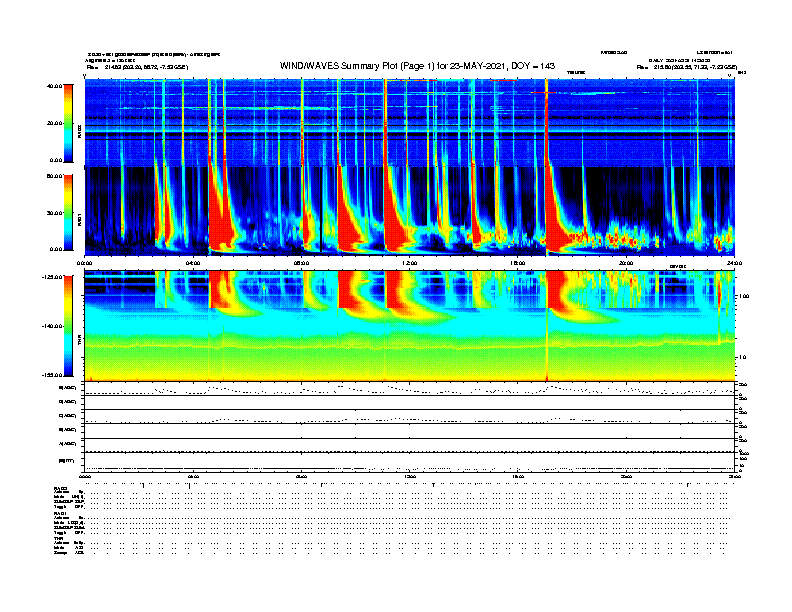Click the WIND/WAVES Summary Plot title
The width and height of the screenshot is (792, 612).
coord(417,66)
